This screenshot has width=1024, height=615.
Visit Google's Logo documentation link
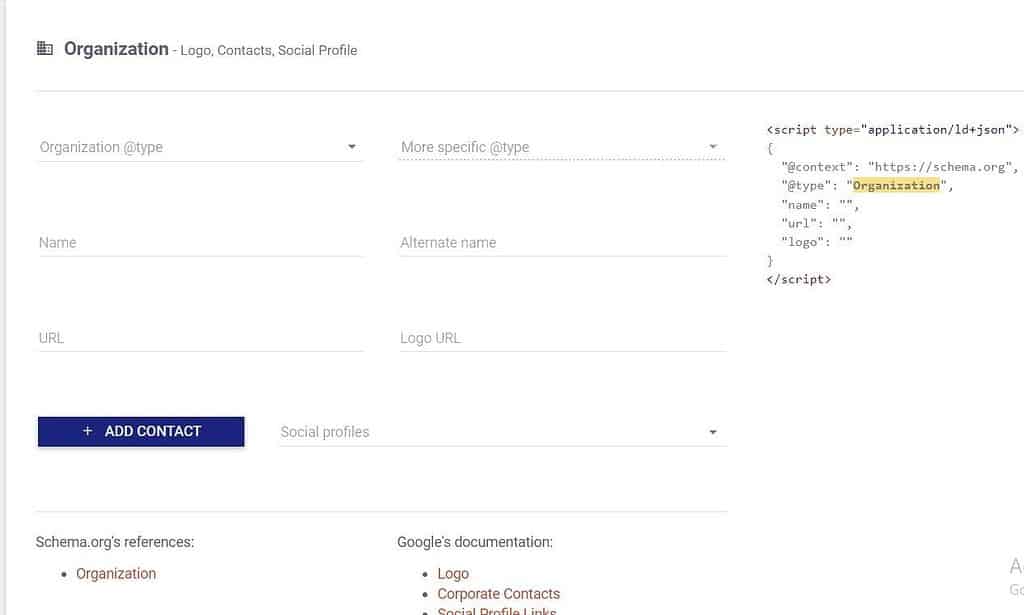point(453,573)
